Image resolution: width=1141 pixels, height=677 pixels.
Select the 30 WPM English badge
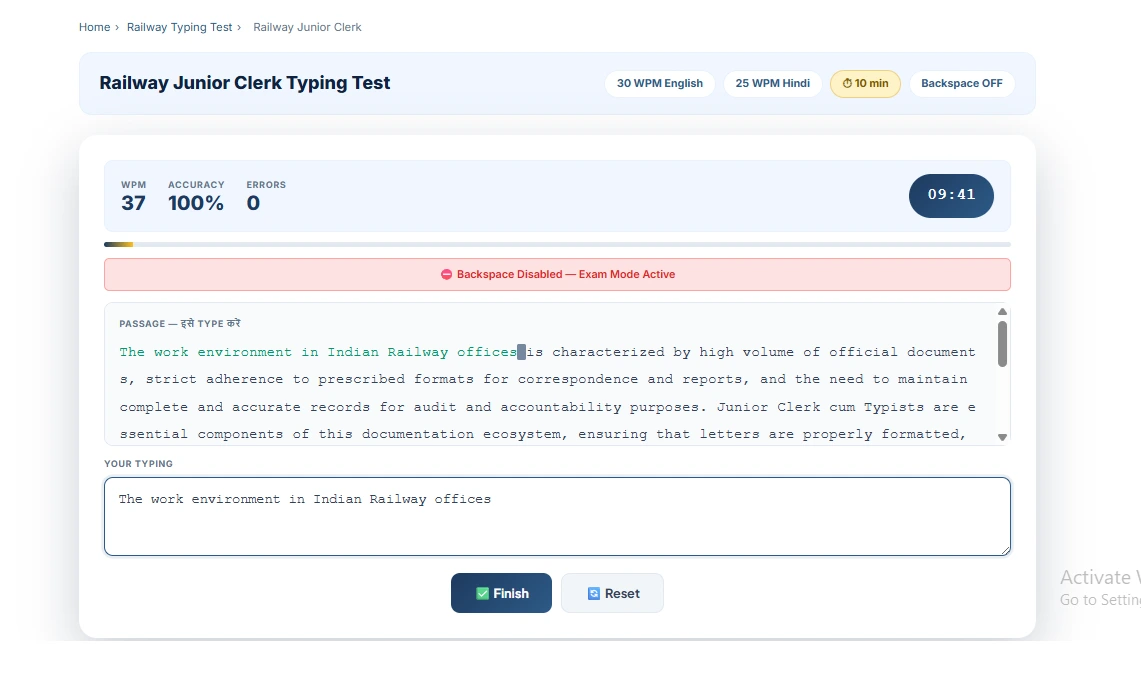pyautogui.click(x=660, y=84)
